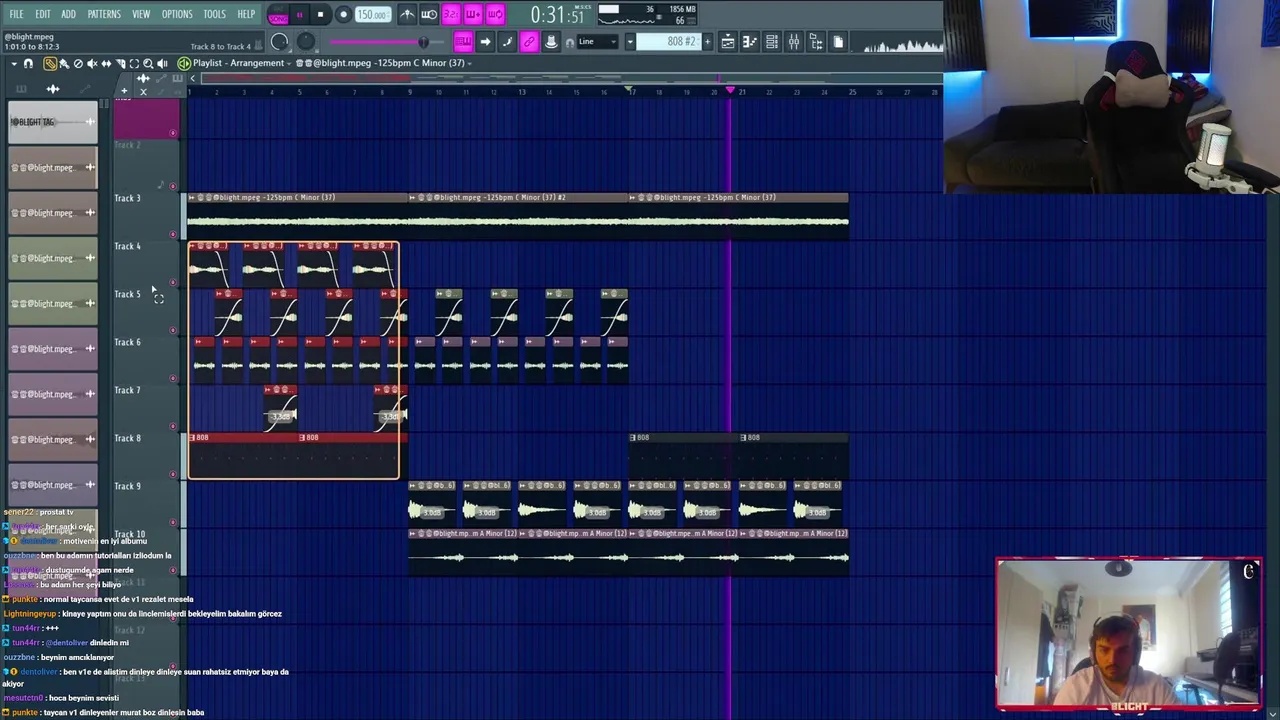This screenshot has width=1280, height=720.
Task: Adjust the master volume knob
Action: tap(280, 42)
